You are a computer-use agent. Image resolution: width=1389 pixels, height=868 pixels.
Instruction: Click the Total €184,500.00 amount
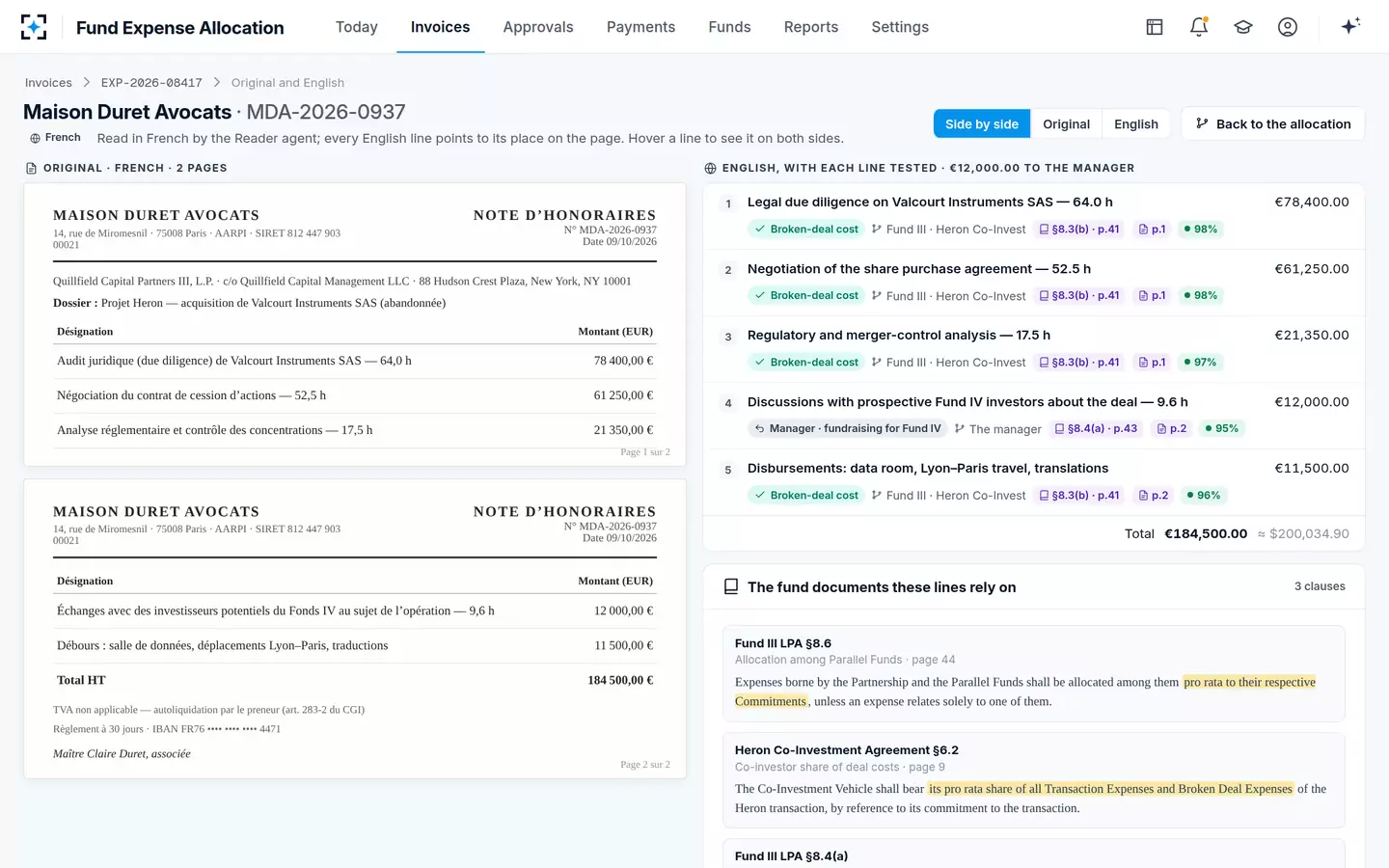coord(1206,533)
